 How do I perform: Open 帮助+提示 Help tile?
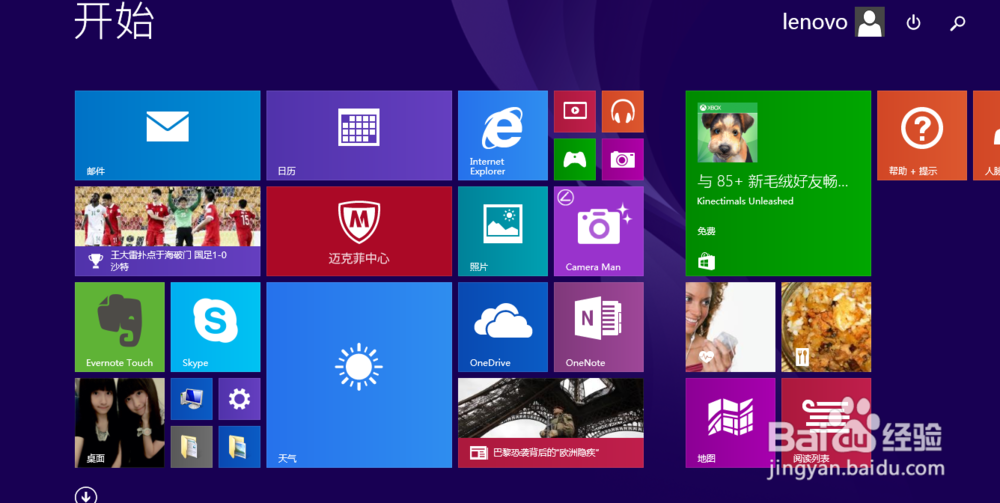coord(922,135)
